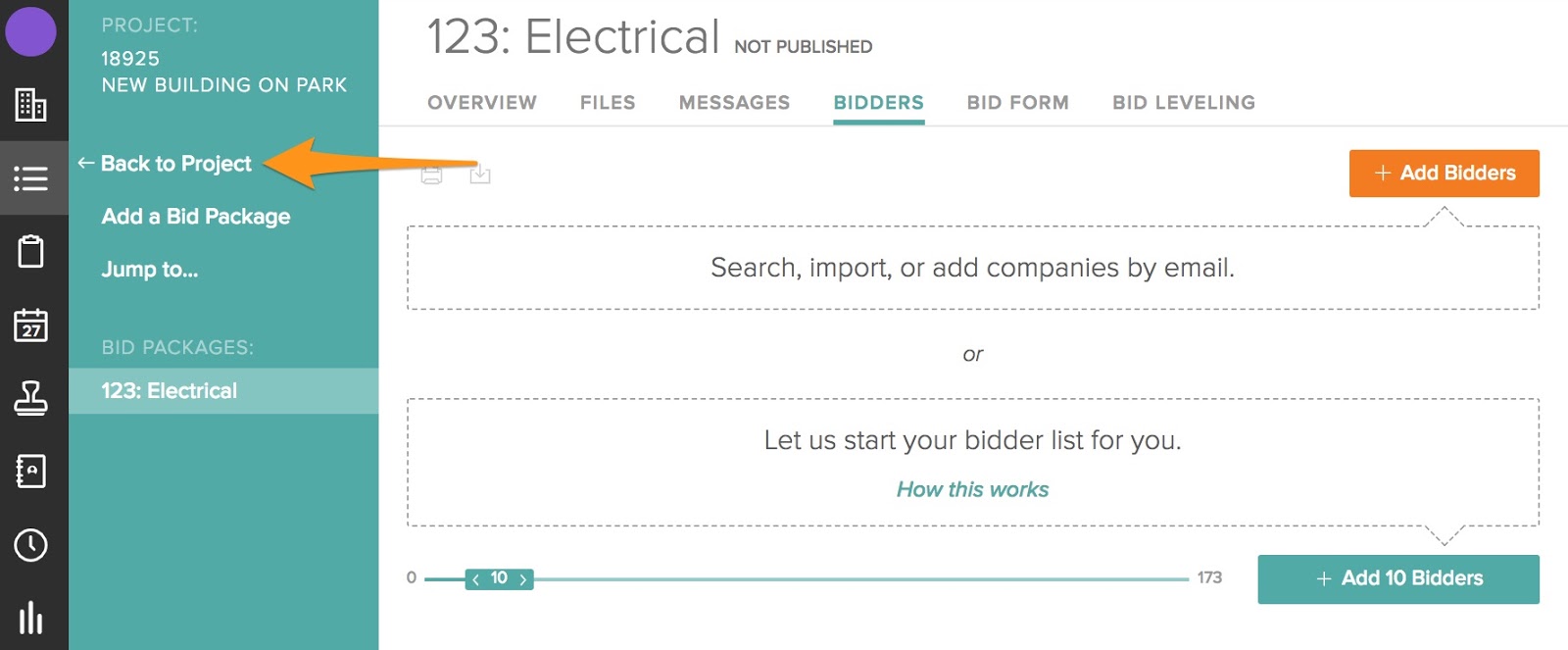This screenshot has height=650, width=1568.
Task: Click the print icon above bidder list
Action: point(431,175)
